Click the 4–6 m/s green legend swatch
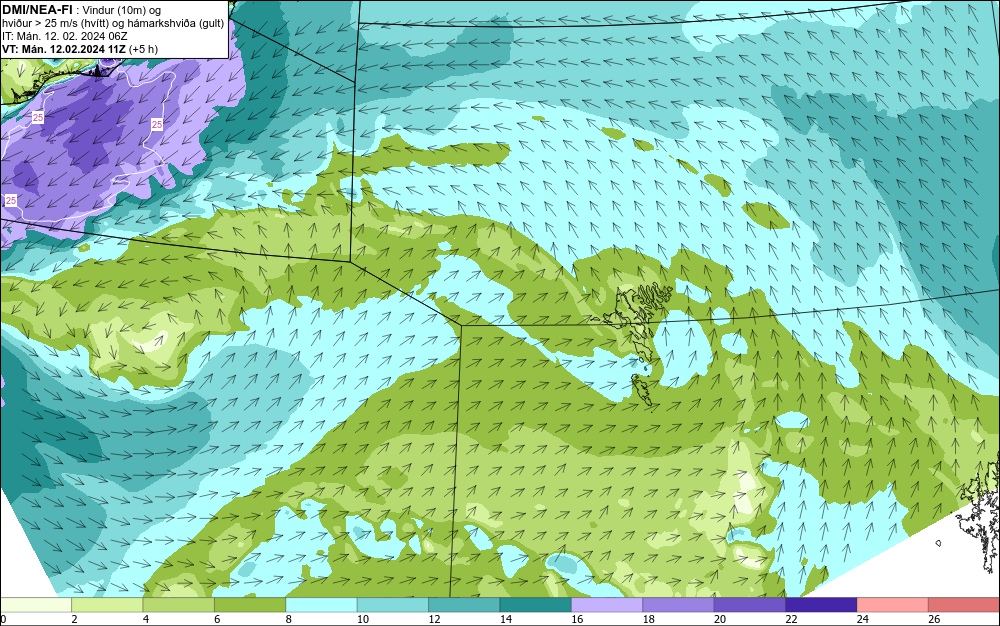The height and width of the screenshot is (626, 1000). [x=179, y=605]
